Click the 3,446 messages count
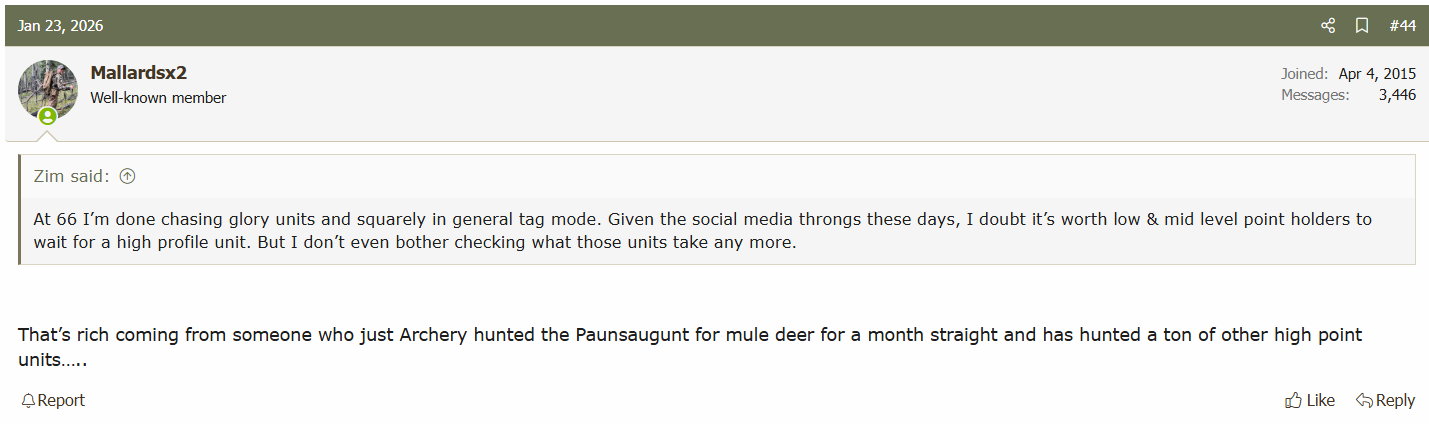 click(x=1396, y=95)
